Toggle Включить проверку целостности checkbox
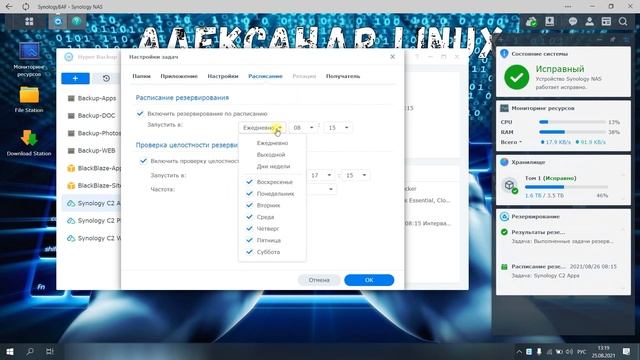640x360 pixels. pyautogui.click(x=143, y=161)
